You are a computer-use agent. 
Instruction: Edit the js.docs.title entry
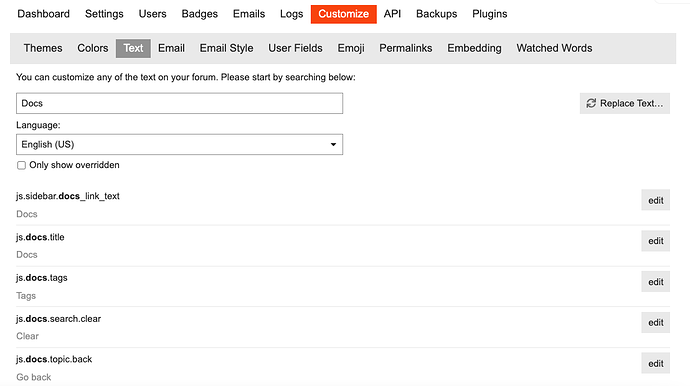coord(656,241)
